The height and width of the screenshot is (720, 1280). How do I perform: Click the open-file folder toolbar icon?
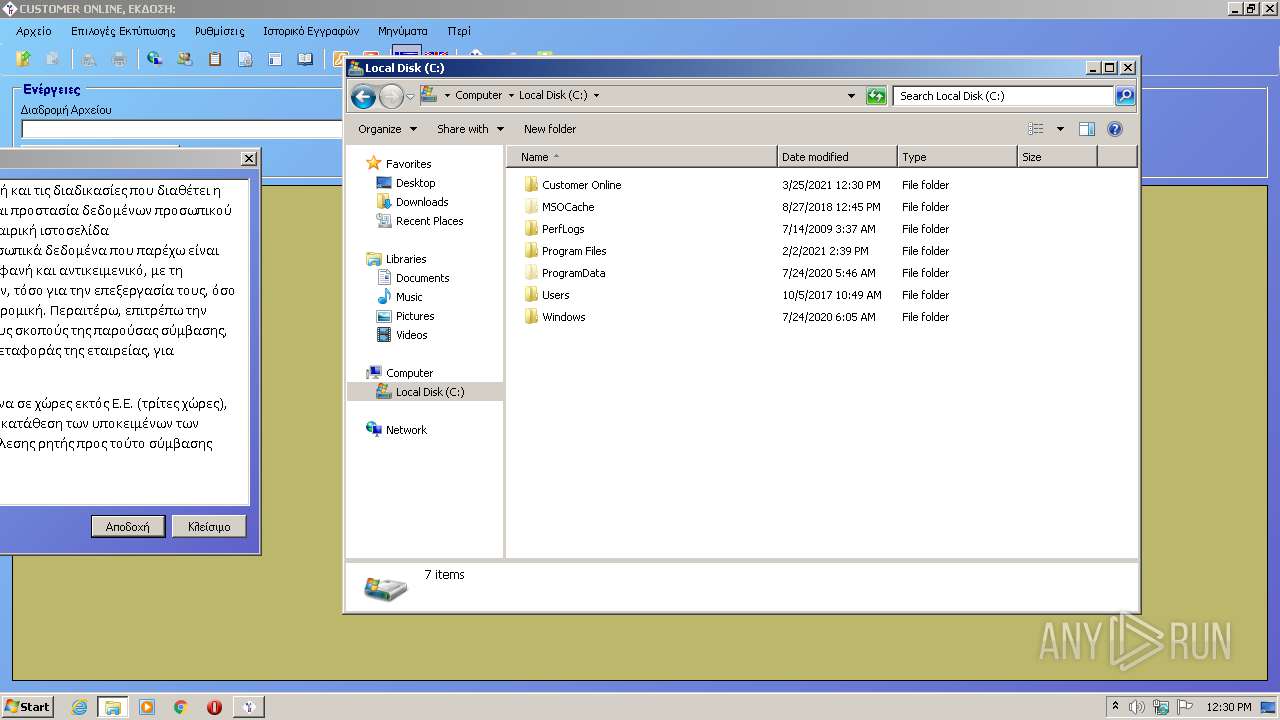[x=24, y=59]
